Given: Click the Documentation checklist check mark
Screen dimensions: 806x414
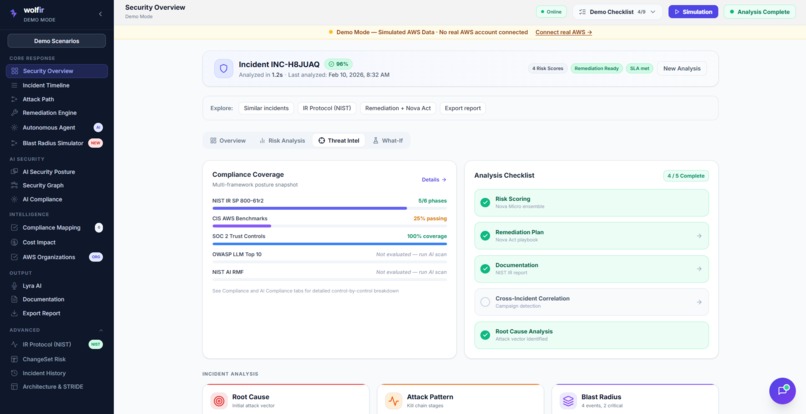Looking at the screenshot, I should pyautogui.click(x=485, y=268).
